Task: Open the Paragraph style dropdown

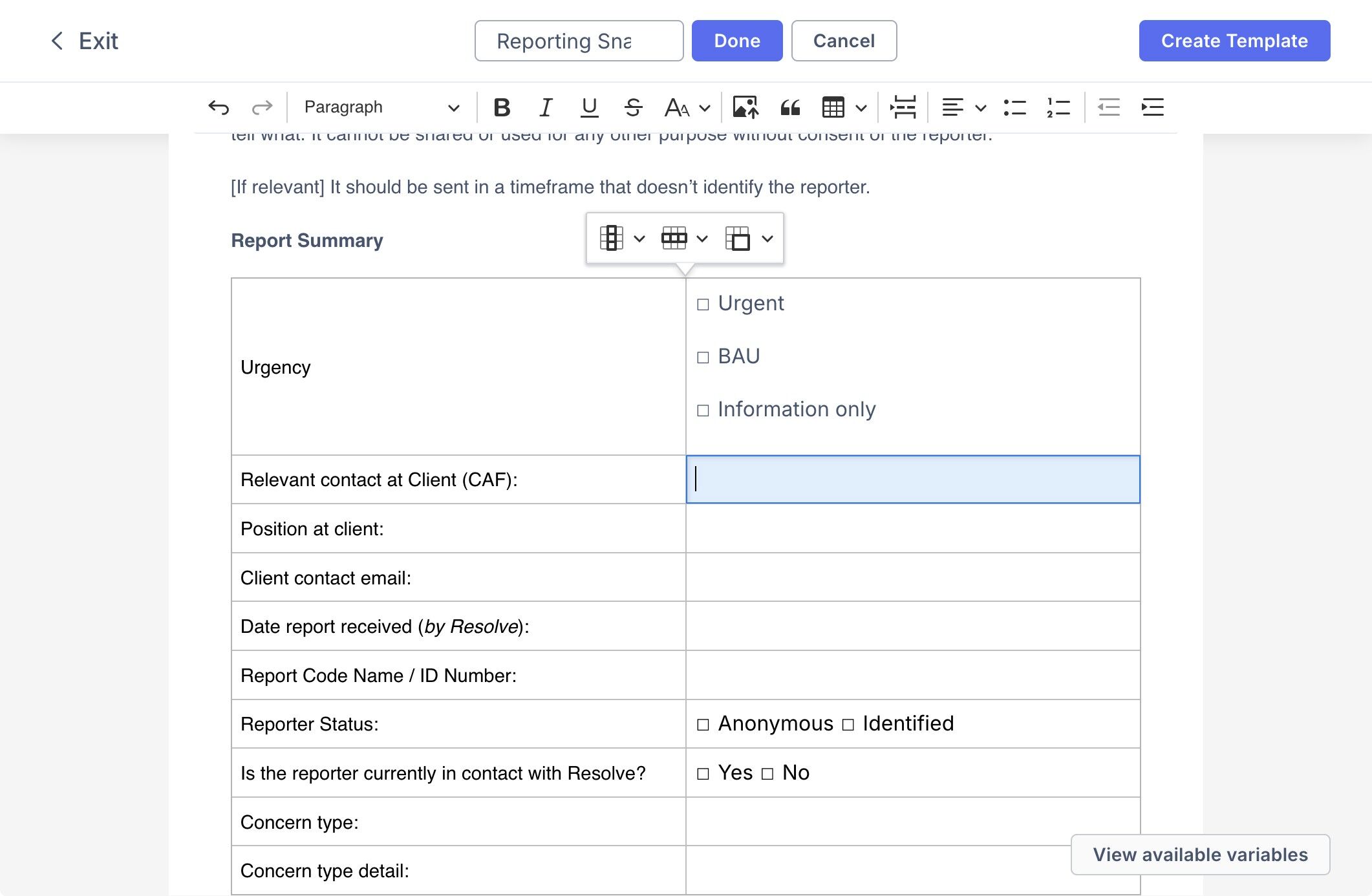Action: click(x=381, y=107)
